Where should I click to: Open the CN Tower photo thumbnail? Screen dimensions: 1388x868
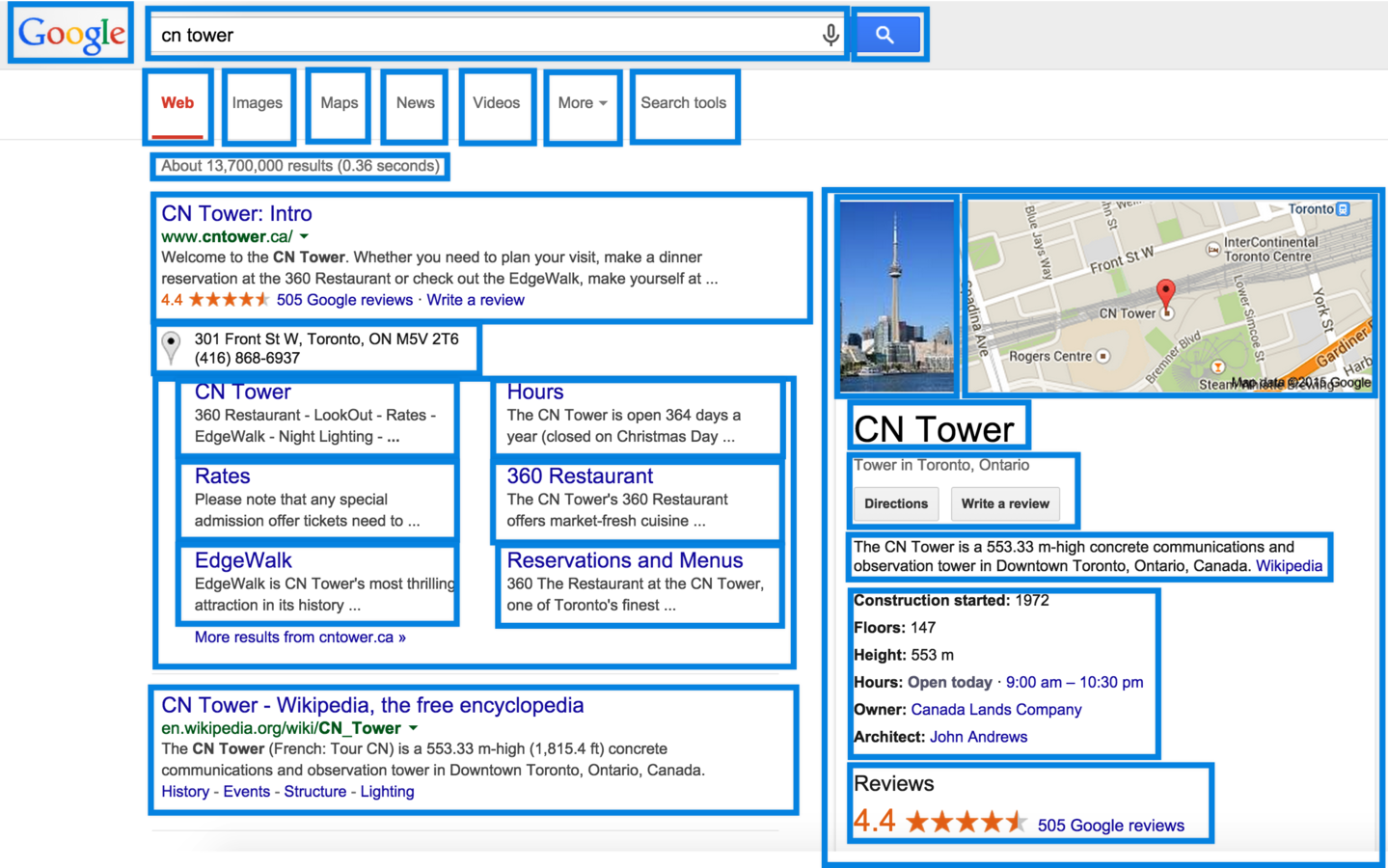897,295
